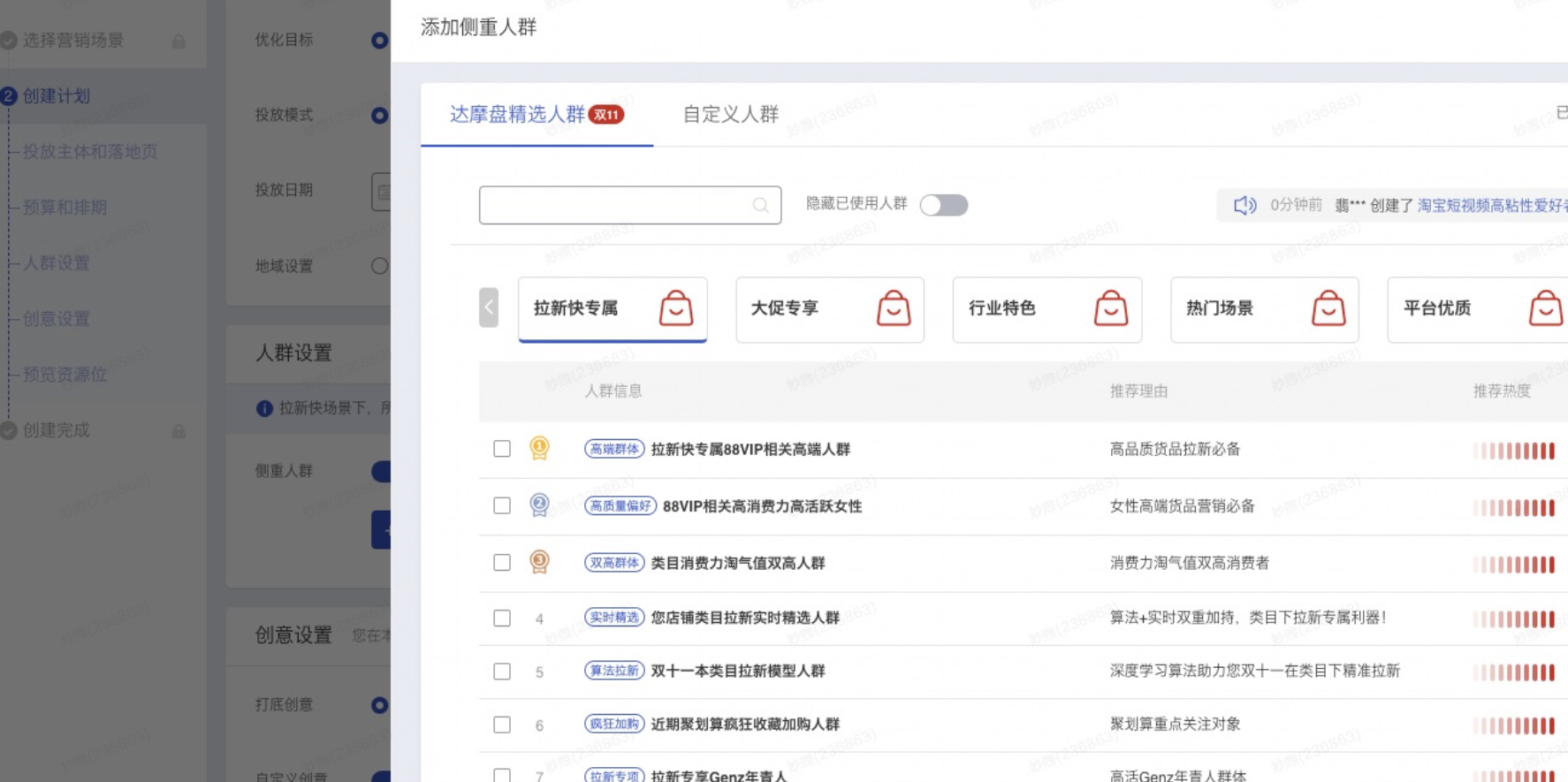Click 实时精选 tag badge

614,618
